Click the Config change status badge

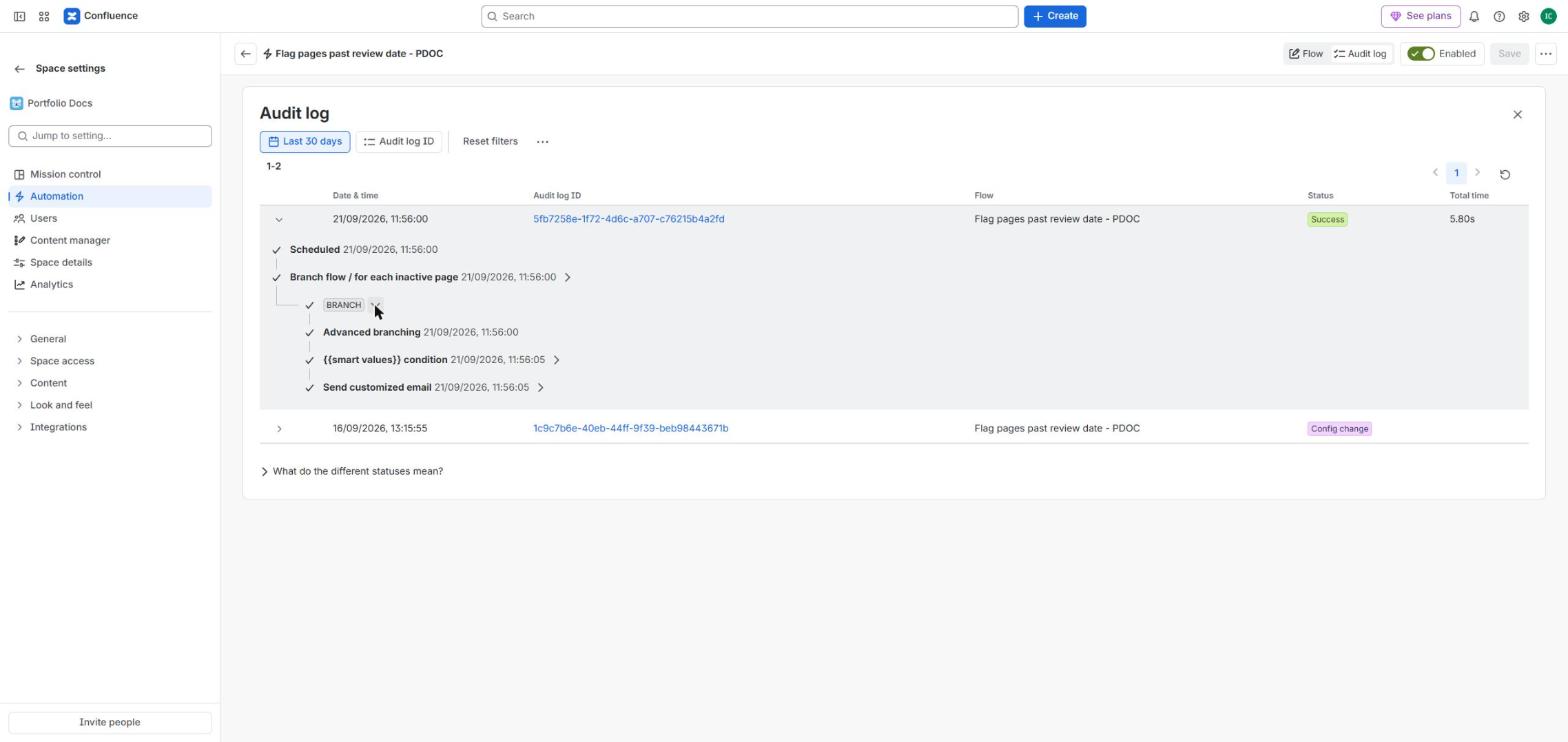[1339, 429]
